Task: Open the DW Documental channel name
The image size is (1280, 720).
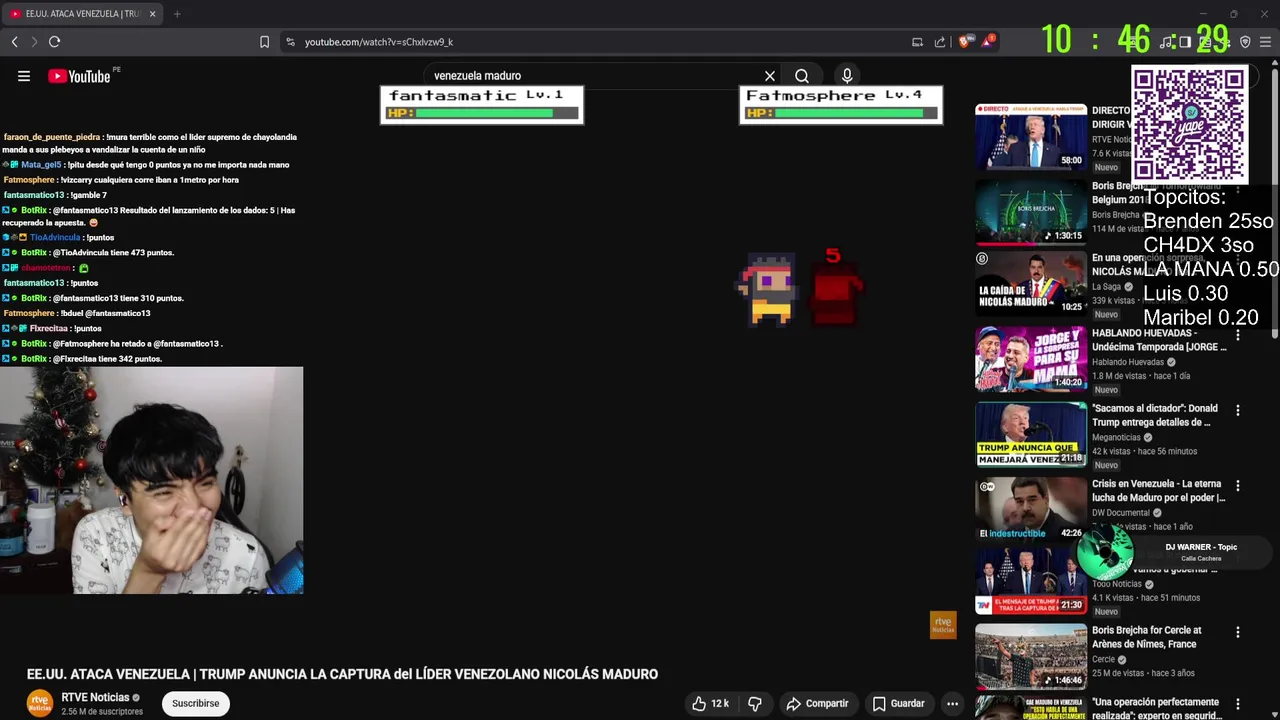Action: click(1121, 512)
